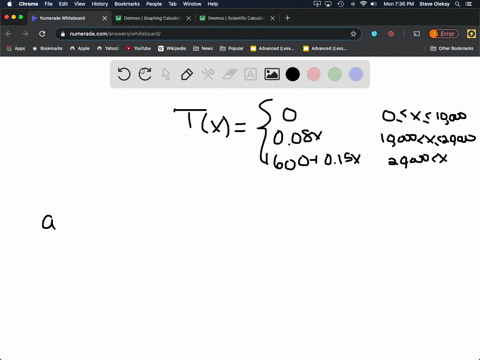Click the profile Error button
Screen dimensions: 480x360
coord(444,34)
